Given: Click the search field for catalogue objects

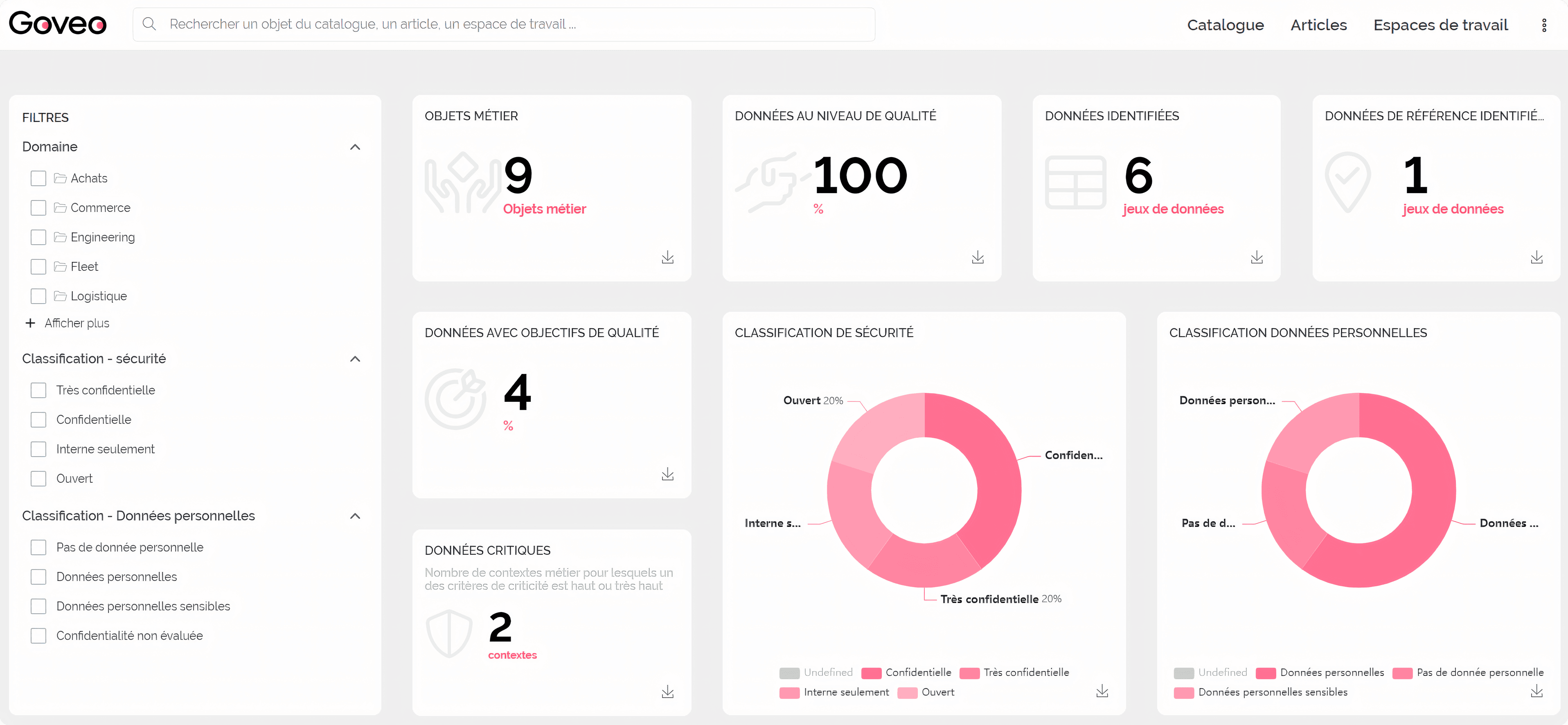Looking at the screenshot, I should pyautogui.click(x=504, y=25).
